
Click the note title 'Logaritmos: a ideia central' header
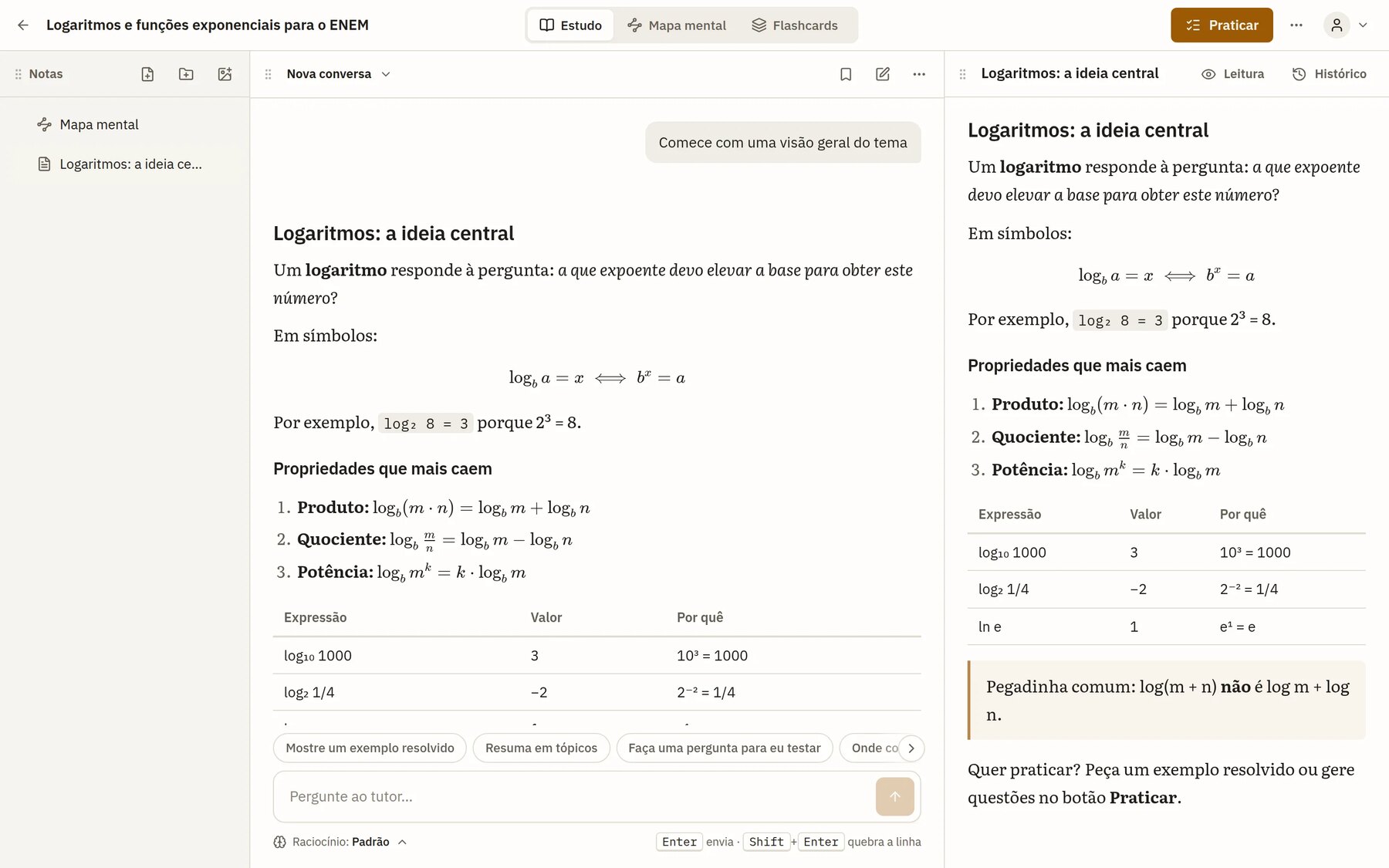1070,73
